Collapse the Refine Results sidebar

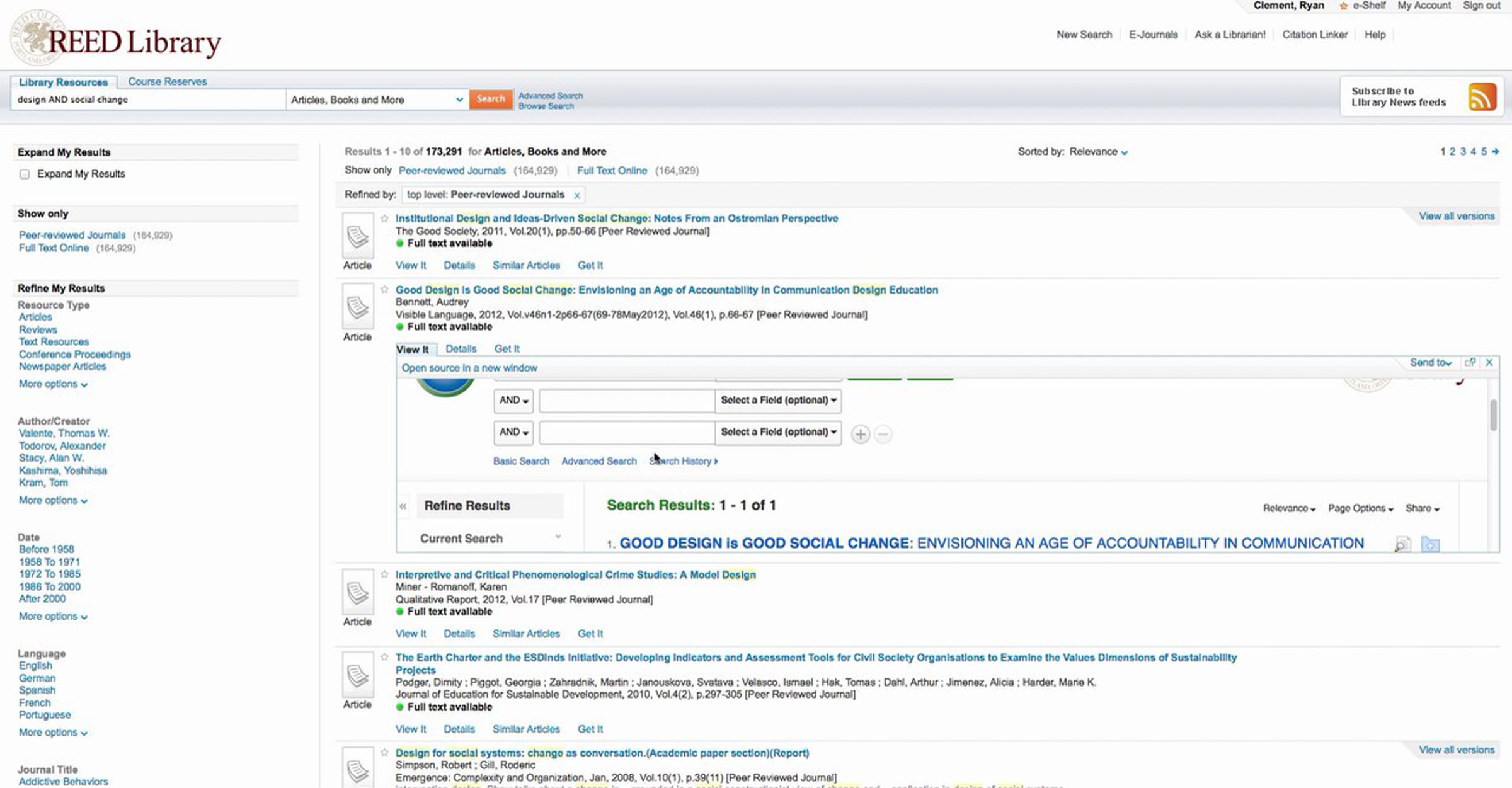(403, 506)
